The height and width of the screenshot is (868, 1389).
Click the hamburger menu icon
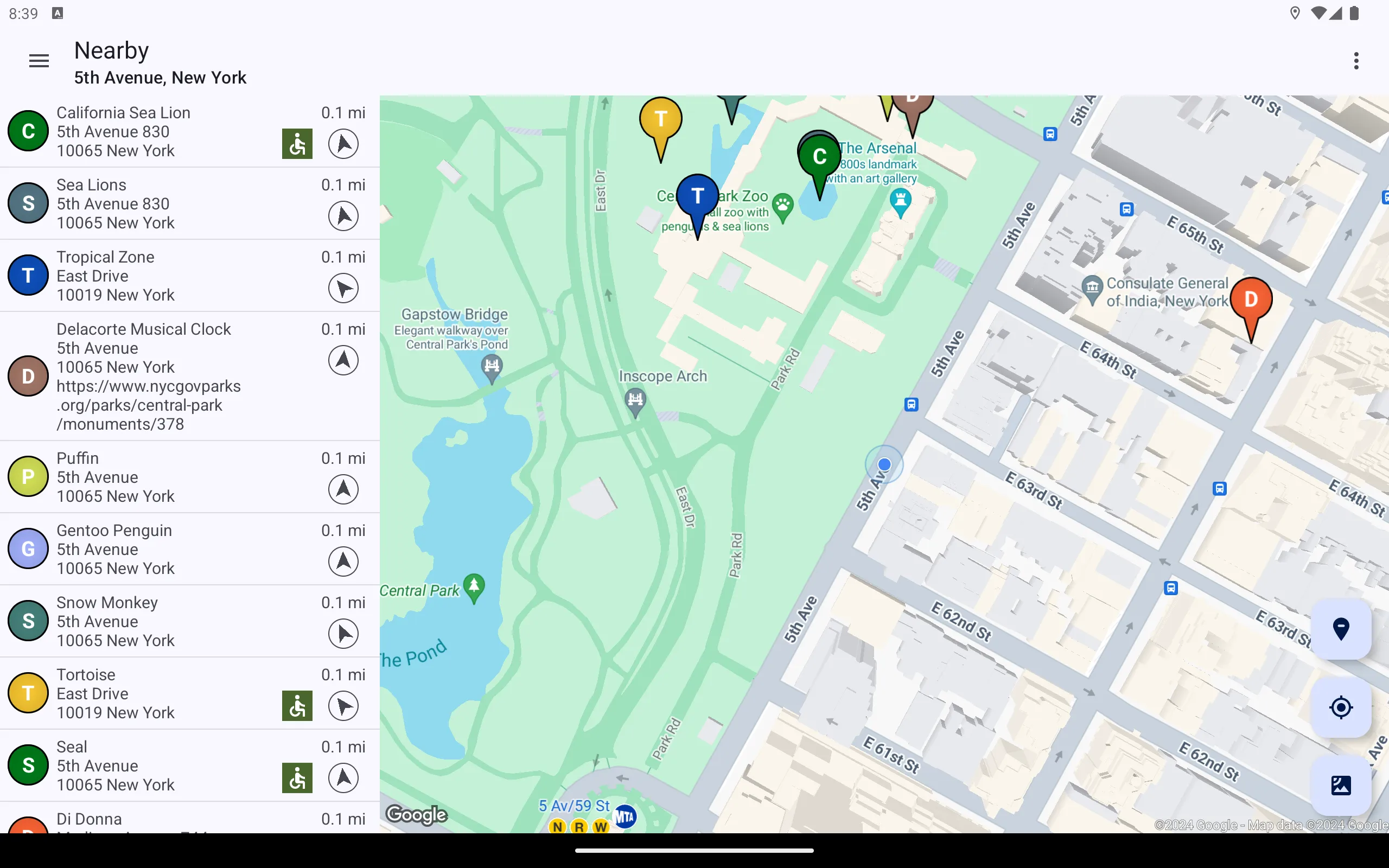(x=38, y=60)
